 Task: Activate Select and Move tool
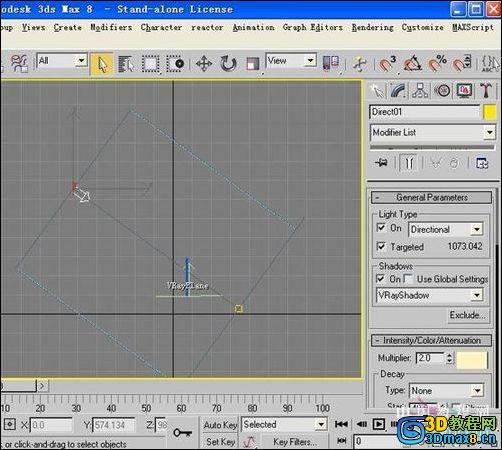[204, 63]
